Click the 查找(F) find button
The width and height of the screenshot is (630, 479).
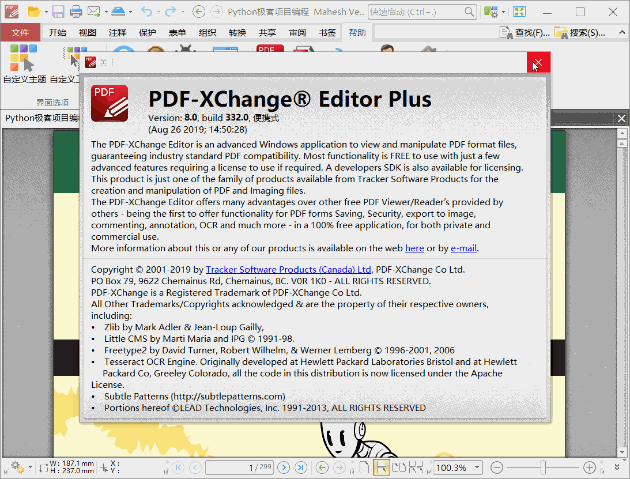click(524, 33)
